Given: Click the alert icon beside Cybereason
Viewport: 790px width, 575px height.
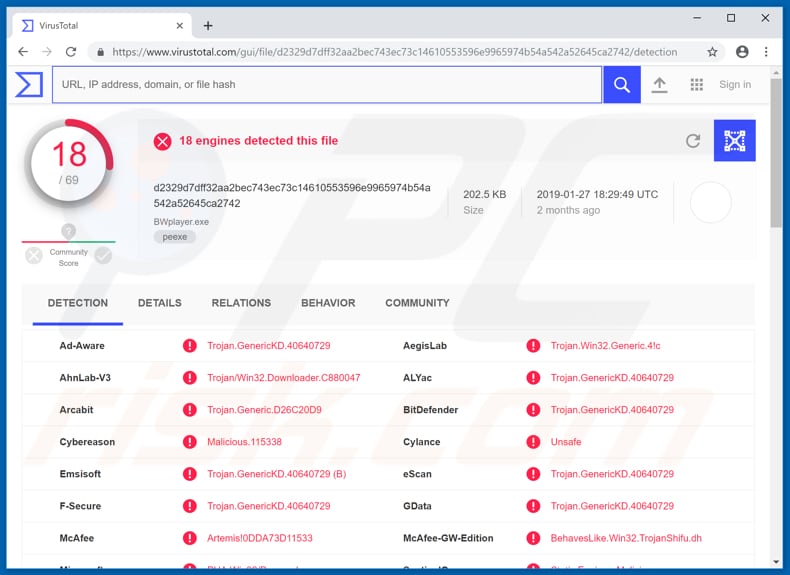Looking at the screenshot, I should (189, 442).
